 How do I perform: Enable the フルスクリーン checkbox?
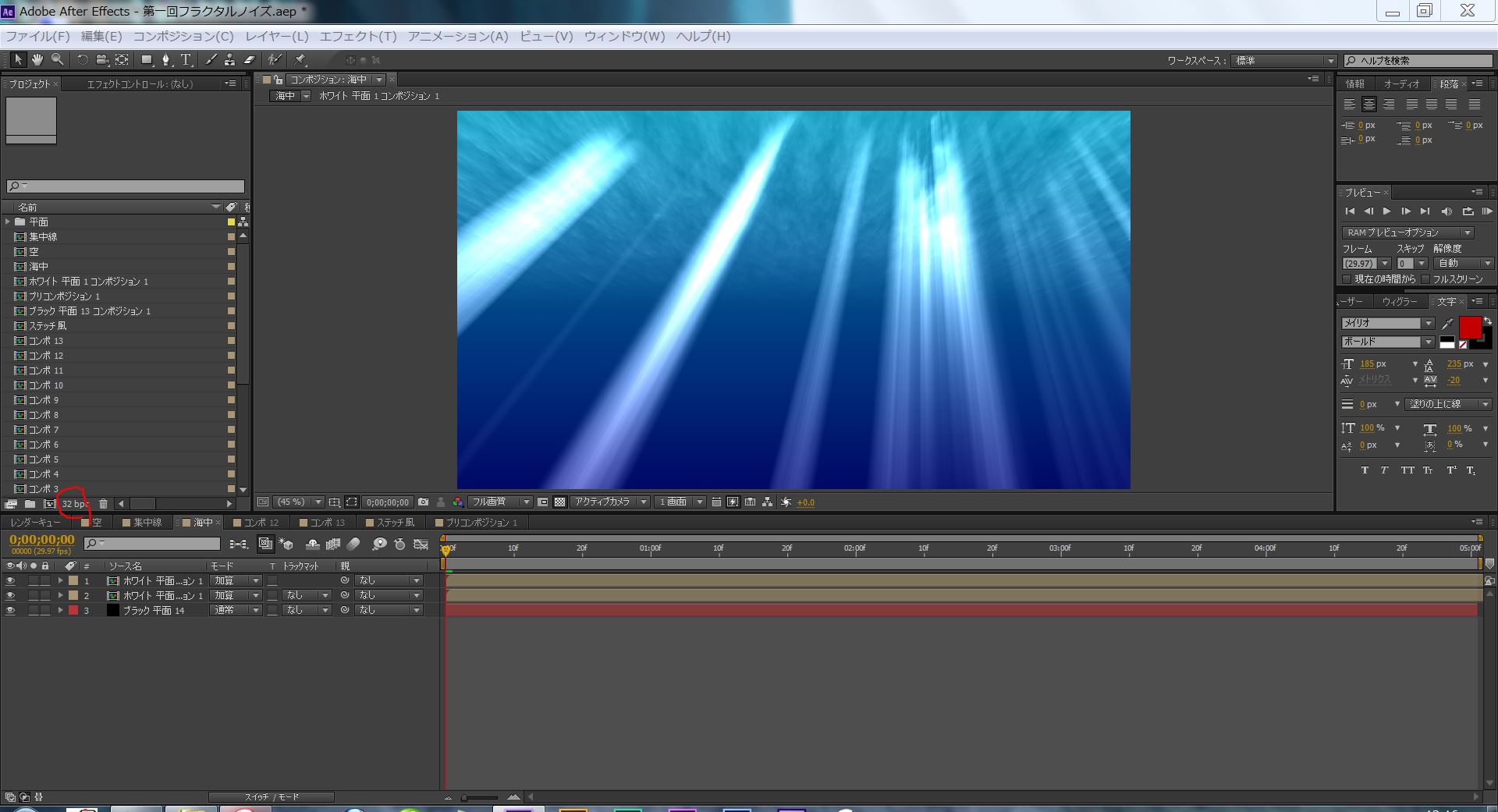click(x=1425, y=279)
